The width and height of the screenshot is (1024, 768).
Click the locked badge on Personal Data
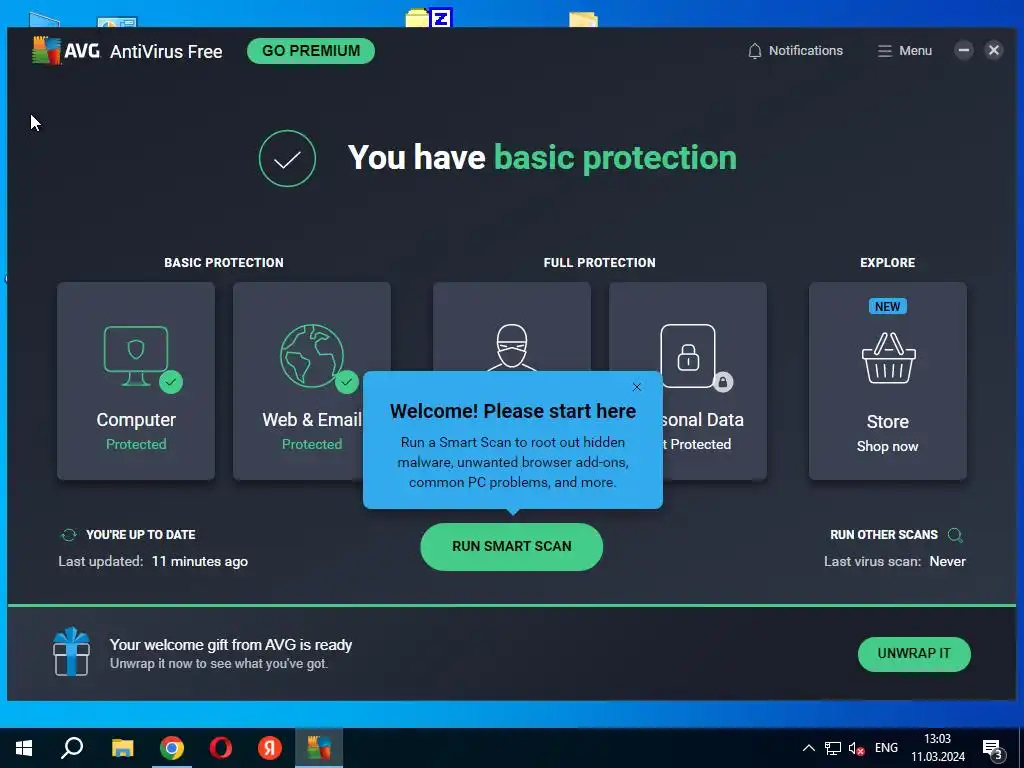(722, 382)
